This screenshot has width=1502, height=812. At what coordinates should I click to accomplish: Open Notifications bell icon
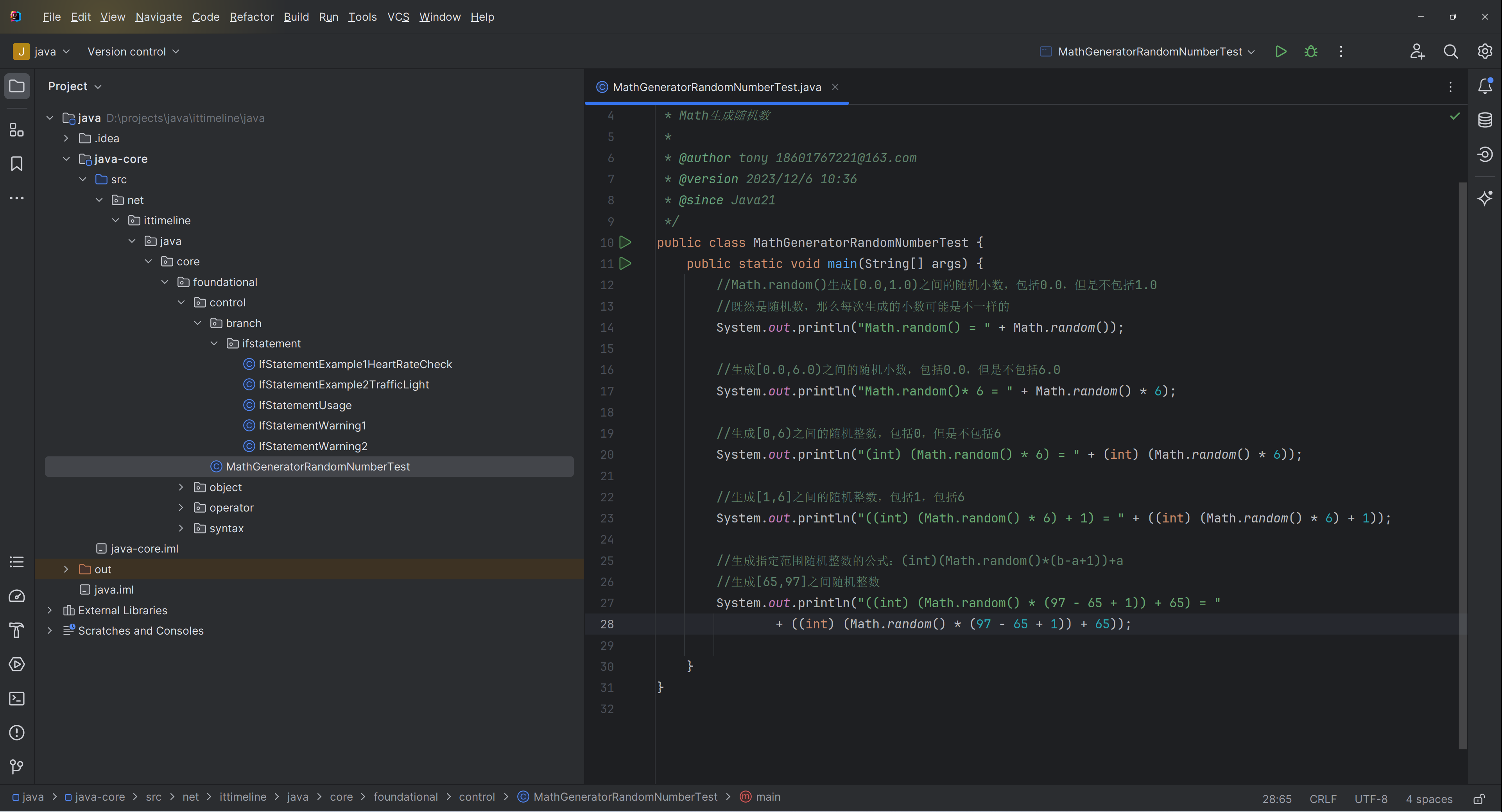[x=1485, y=86]
